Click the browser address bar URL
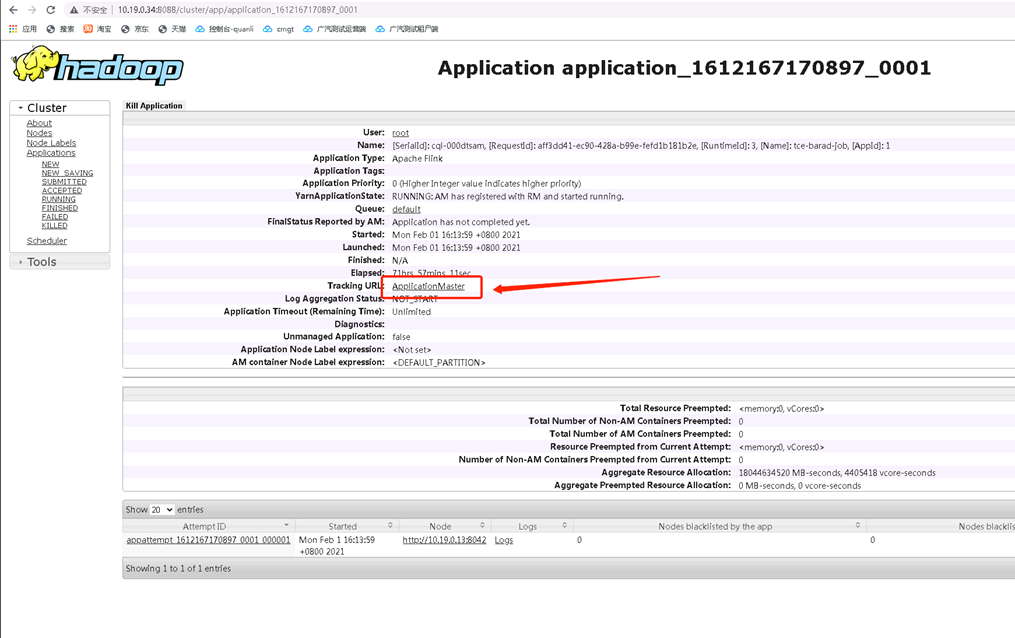Viewport: 1015px width, 638px height. pyautogui.click(x=238, y=10)
